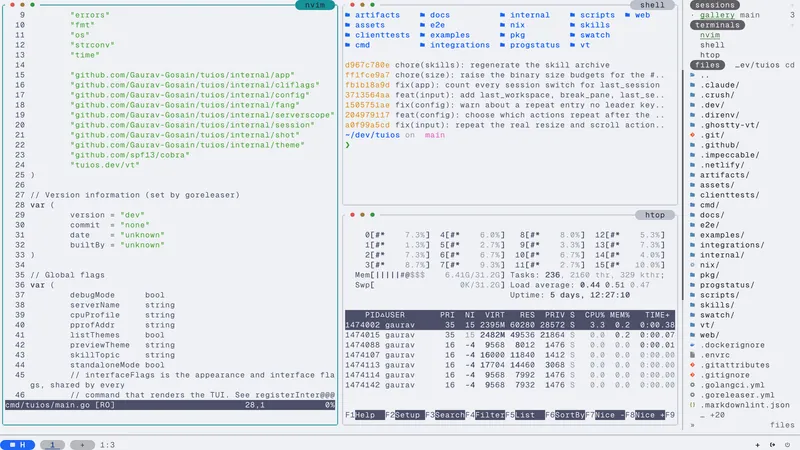Click gear icon beside .golangci.yml
The image size is (800, 450).
pyautogui.click(x=692, y=385)
